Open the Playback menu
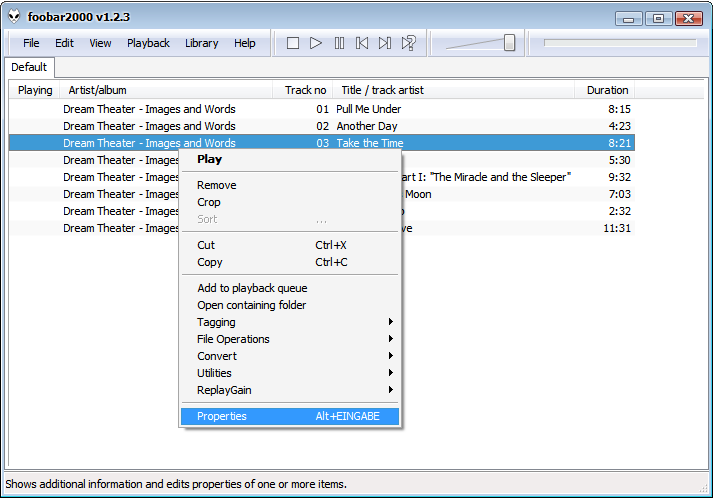Image resolution: width=713 pixels, height=498 pixels. pos(148,43)
